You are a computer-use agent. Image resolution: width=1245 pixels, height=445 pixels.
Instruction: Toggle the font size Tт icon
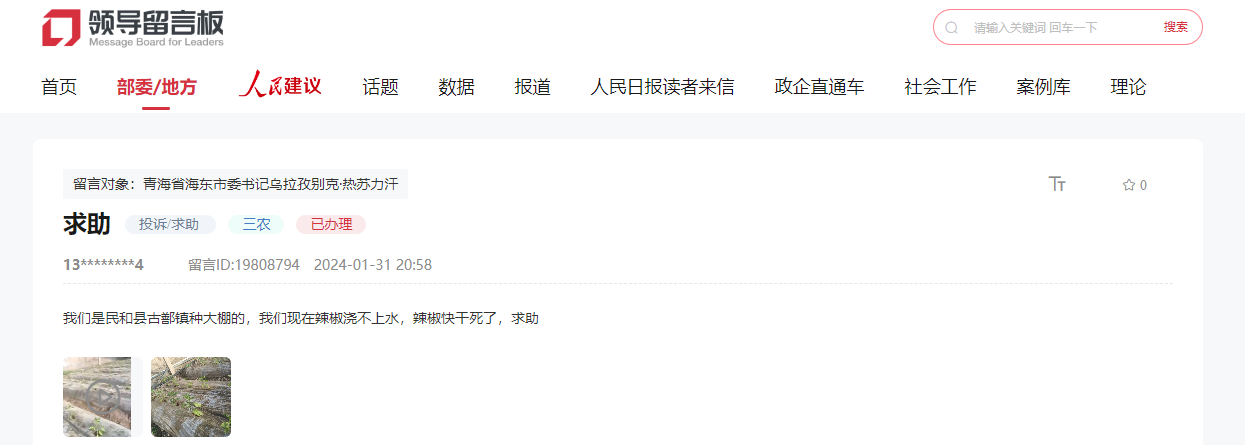tap(1057, 184)
